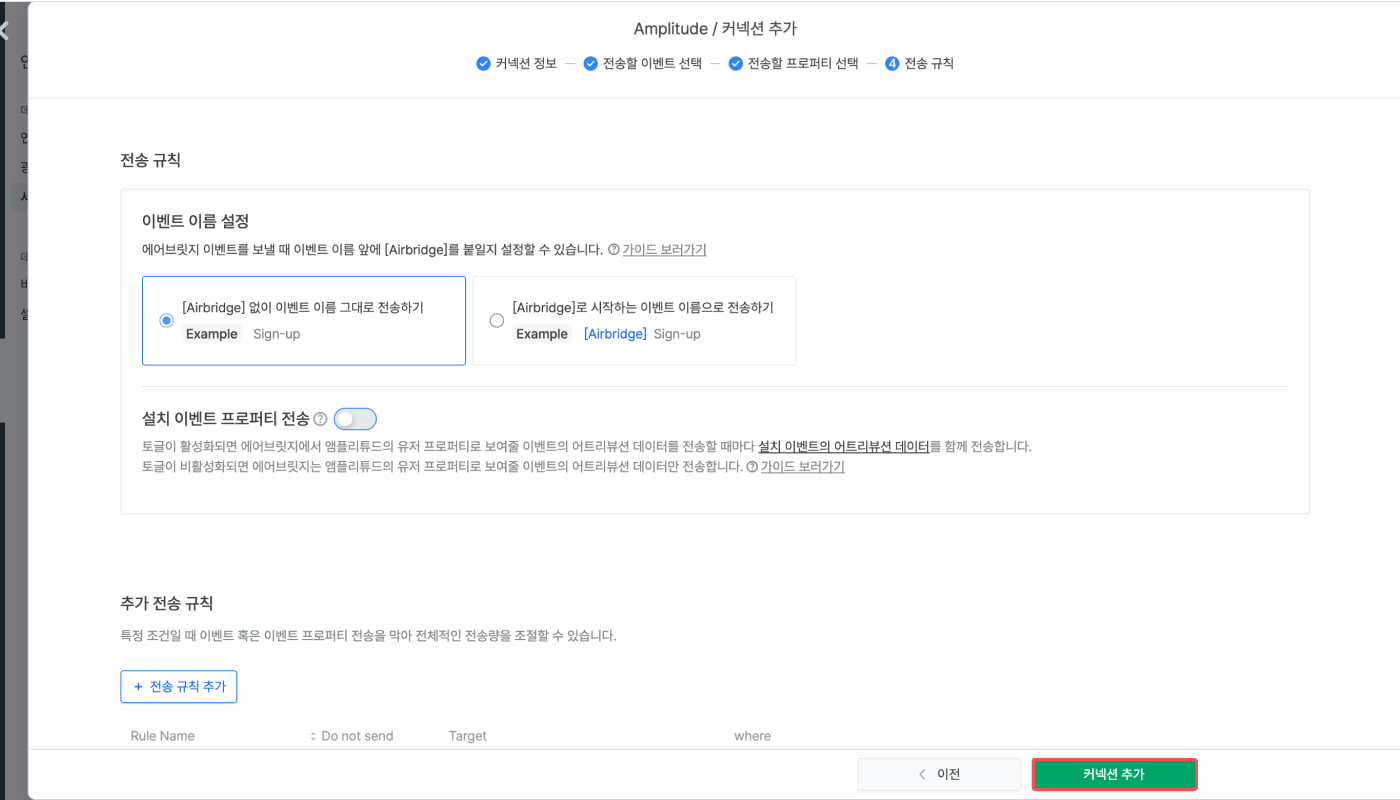Open 가이드 보러가기 link below the toggle description
1400x800 pixels.
point(802,467)
